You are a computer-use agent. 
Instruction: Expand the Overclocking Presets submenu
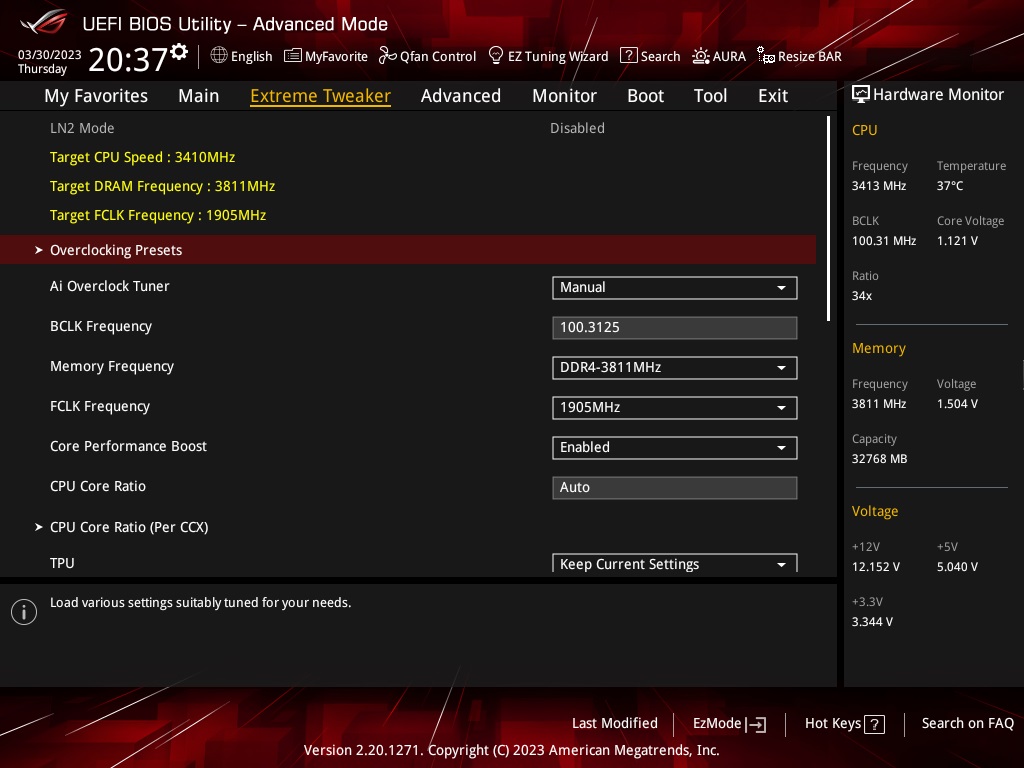(408, 250)
